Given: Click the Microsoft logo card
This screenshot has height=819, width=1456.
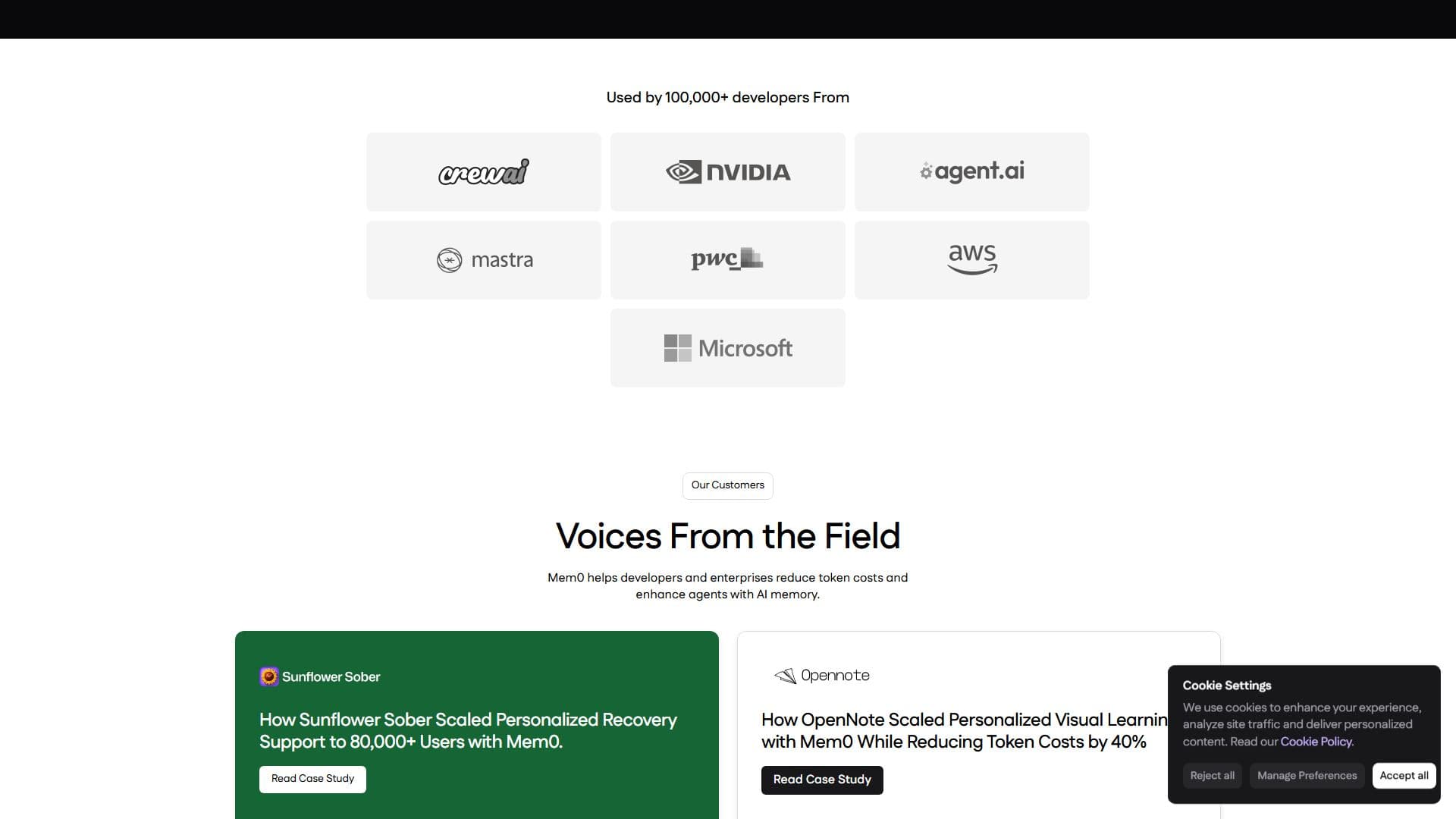Looking at the screenshot, I should coord(728,348).
